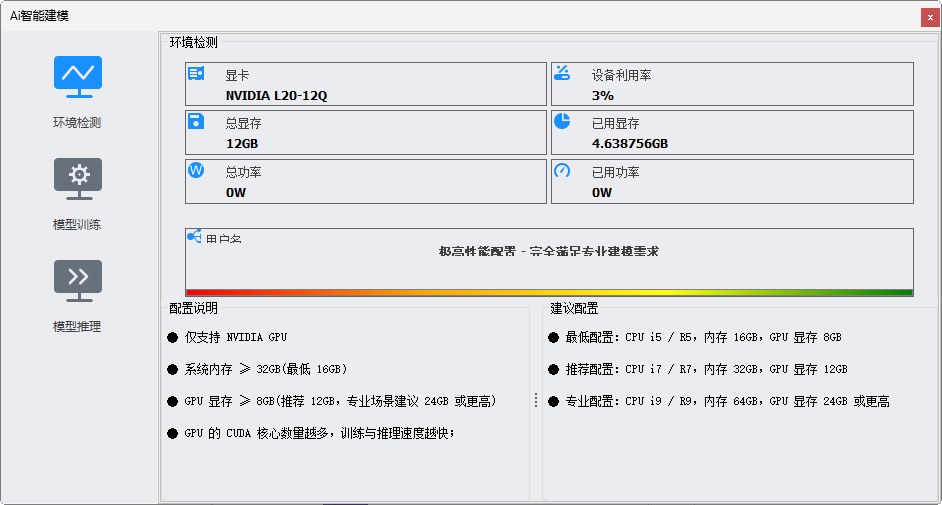Close the Ai智能建模 window
Viewport: 942px width, 505px height.
(930, 17)
